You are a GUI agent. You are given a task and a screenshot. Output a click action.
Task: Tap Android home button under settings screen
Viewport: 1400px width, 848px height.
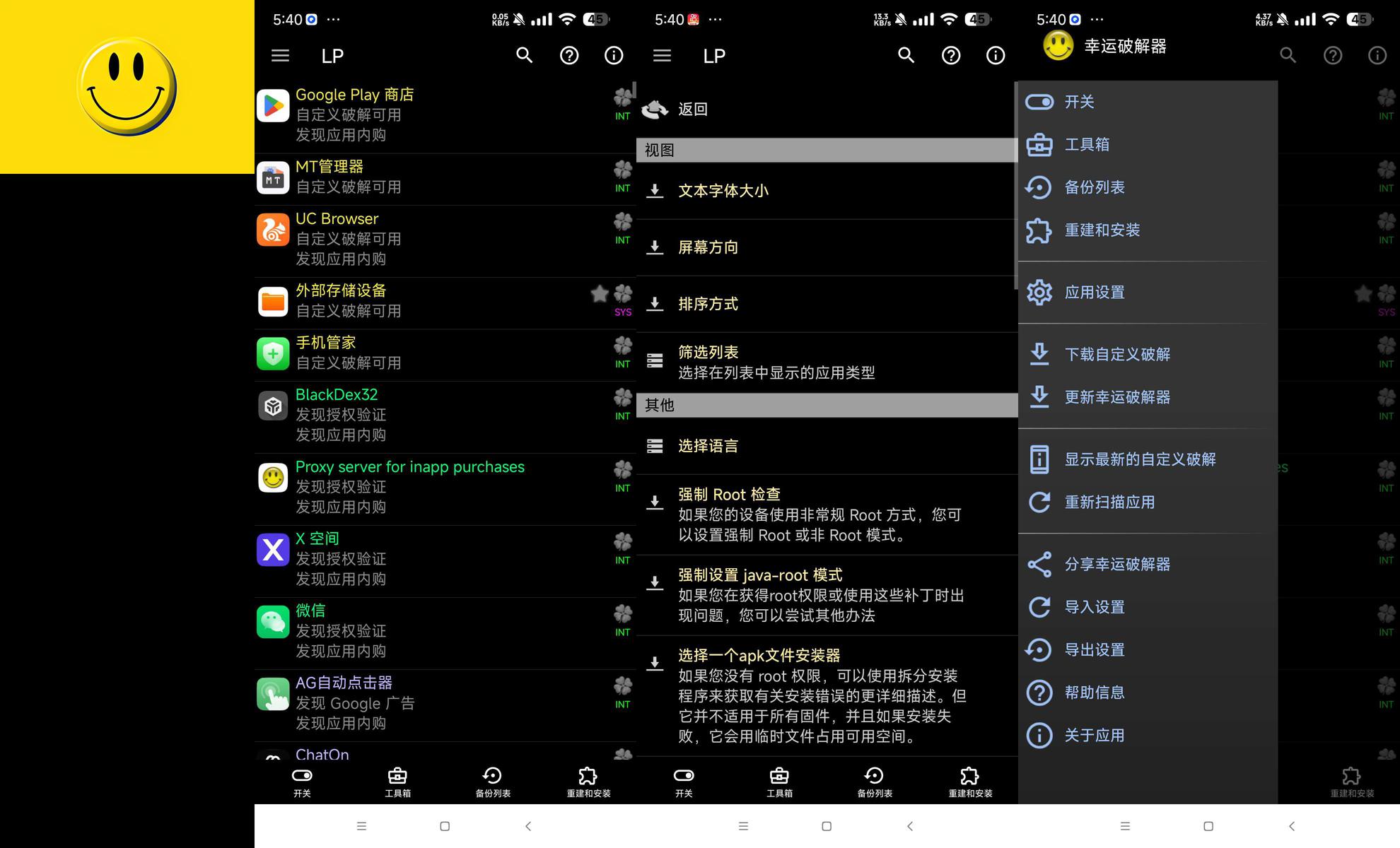pos(827,826)
